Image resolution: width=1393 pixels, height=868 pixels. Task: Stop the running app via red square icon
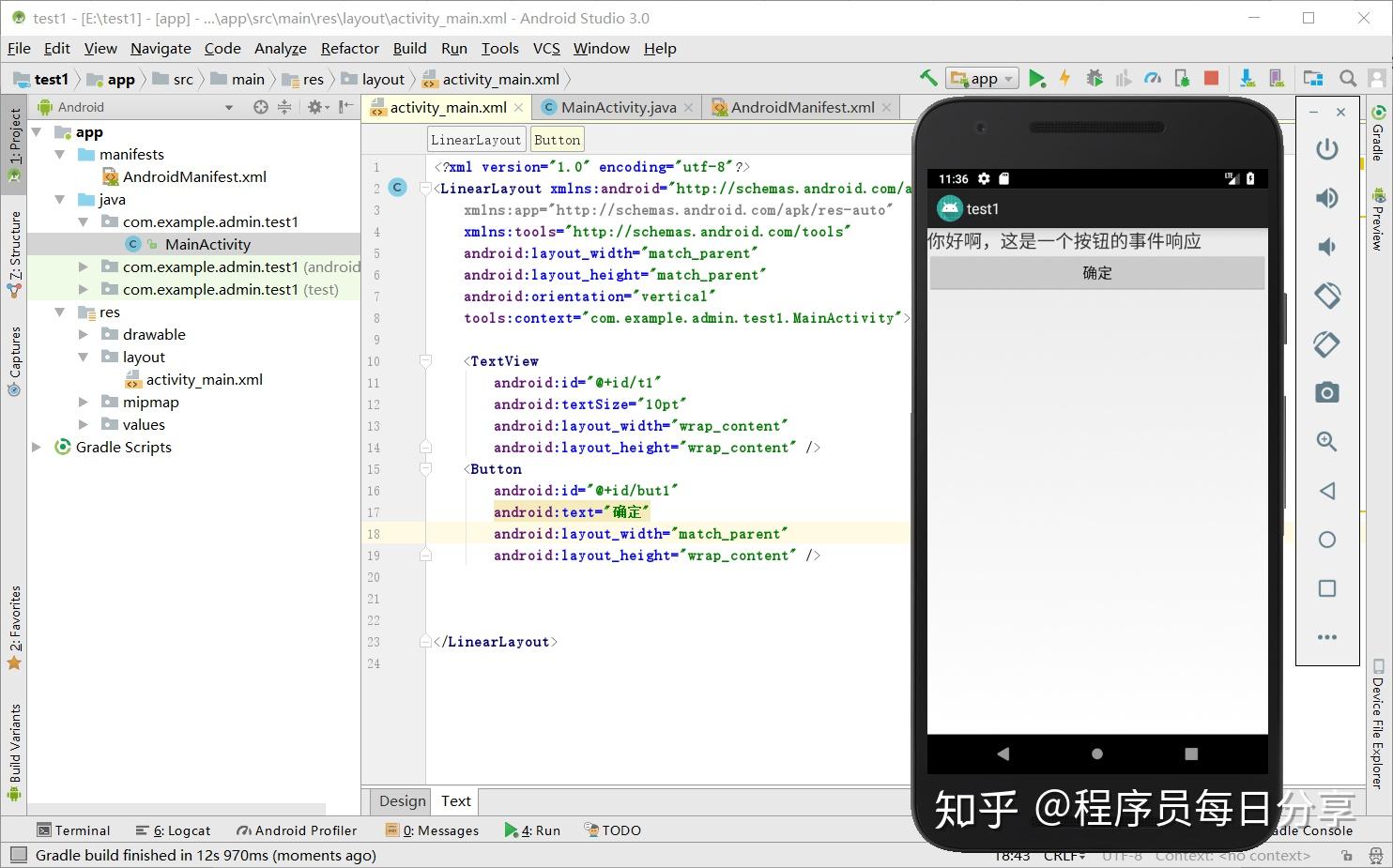(x=1212, y=78)
